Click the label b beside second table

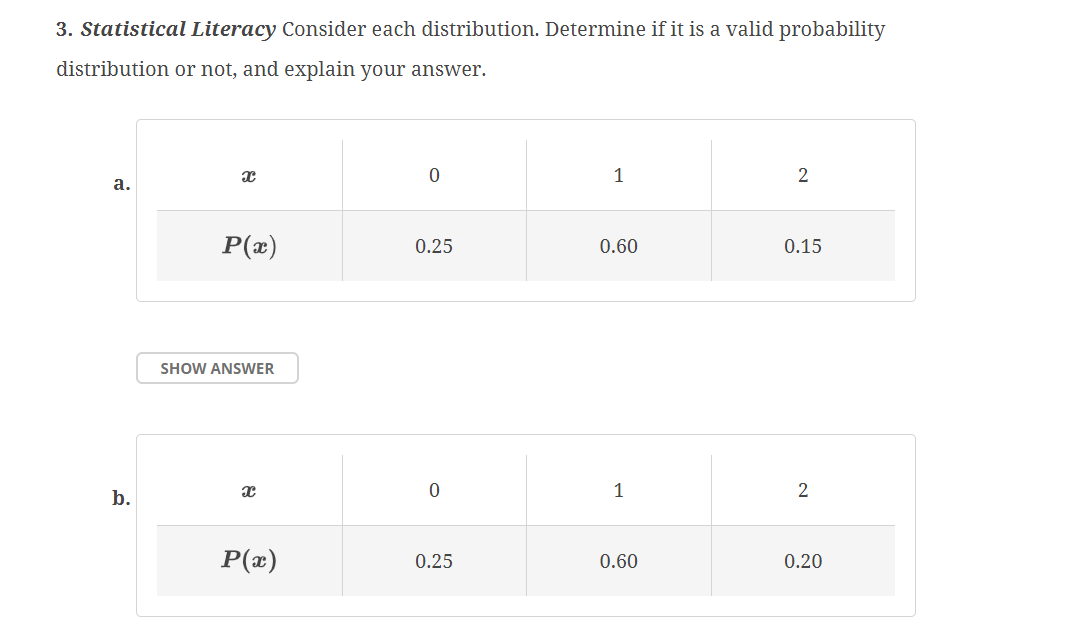[x=120, y=497]
